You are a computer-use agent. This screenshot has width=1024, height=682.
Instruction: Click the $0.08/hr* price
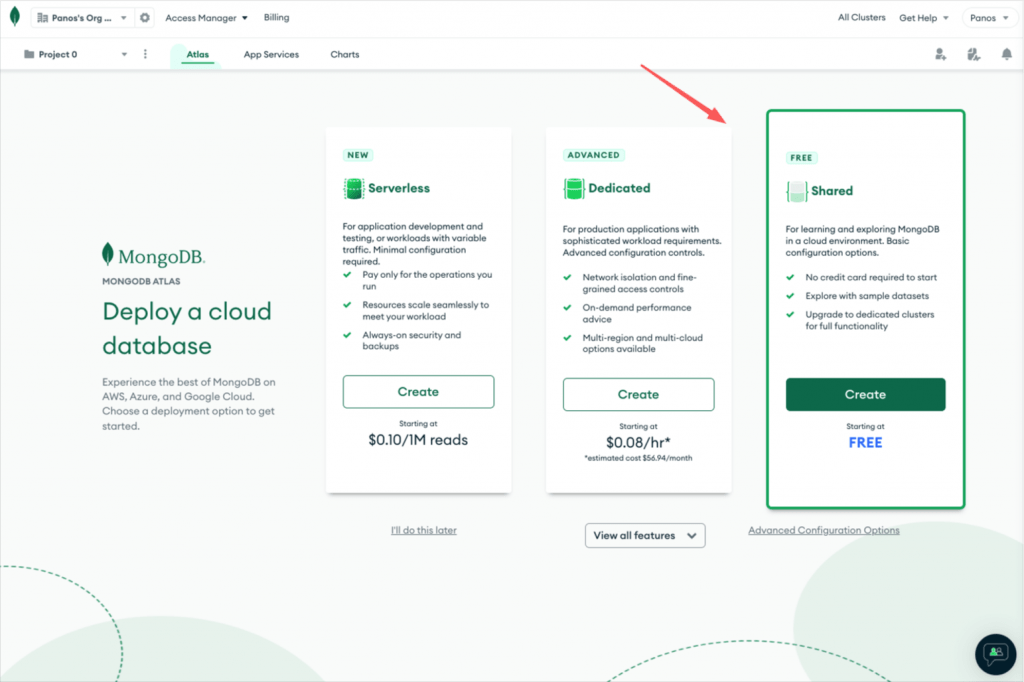tap(638, 442)
